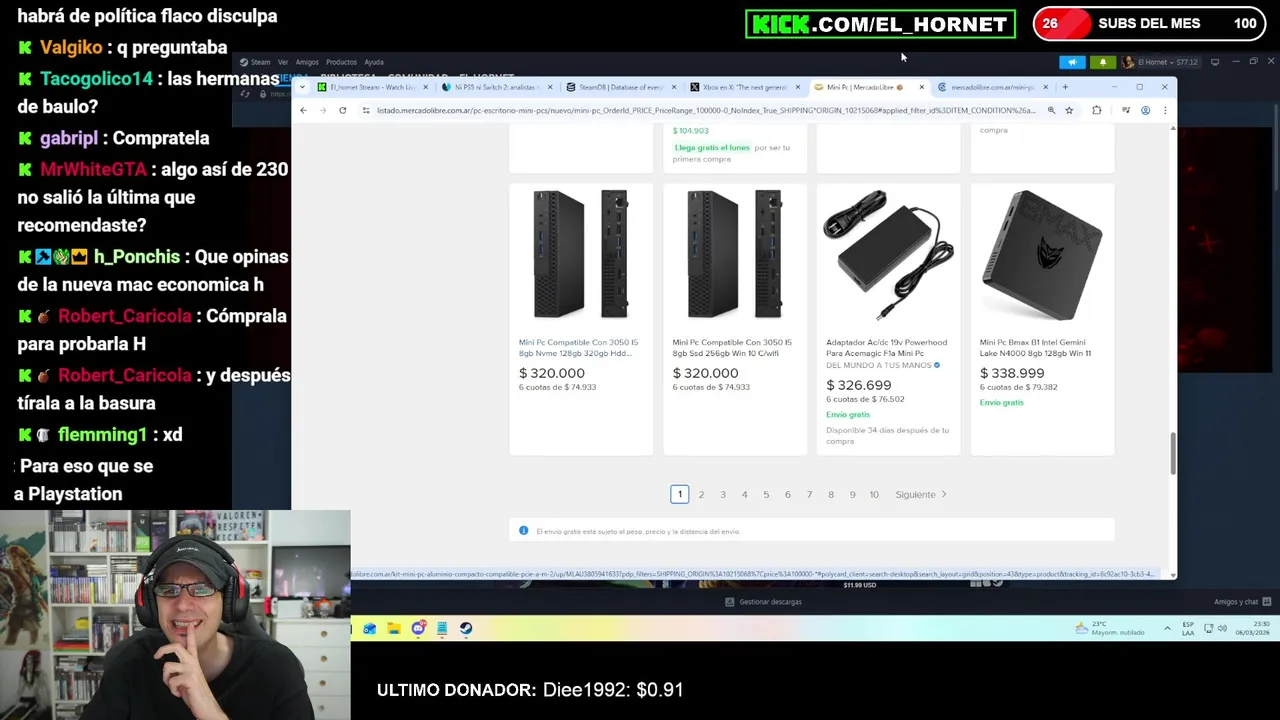Open the browser three-dot menu
Viewport: 1280px width, 720px height.
coord(1164,110)
